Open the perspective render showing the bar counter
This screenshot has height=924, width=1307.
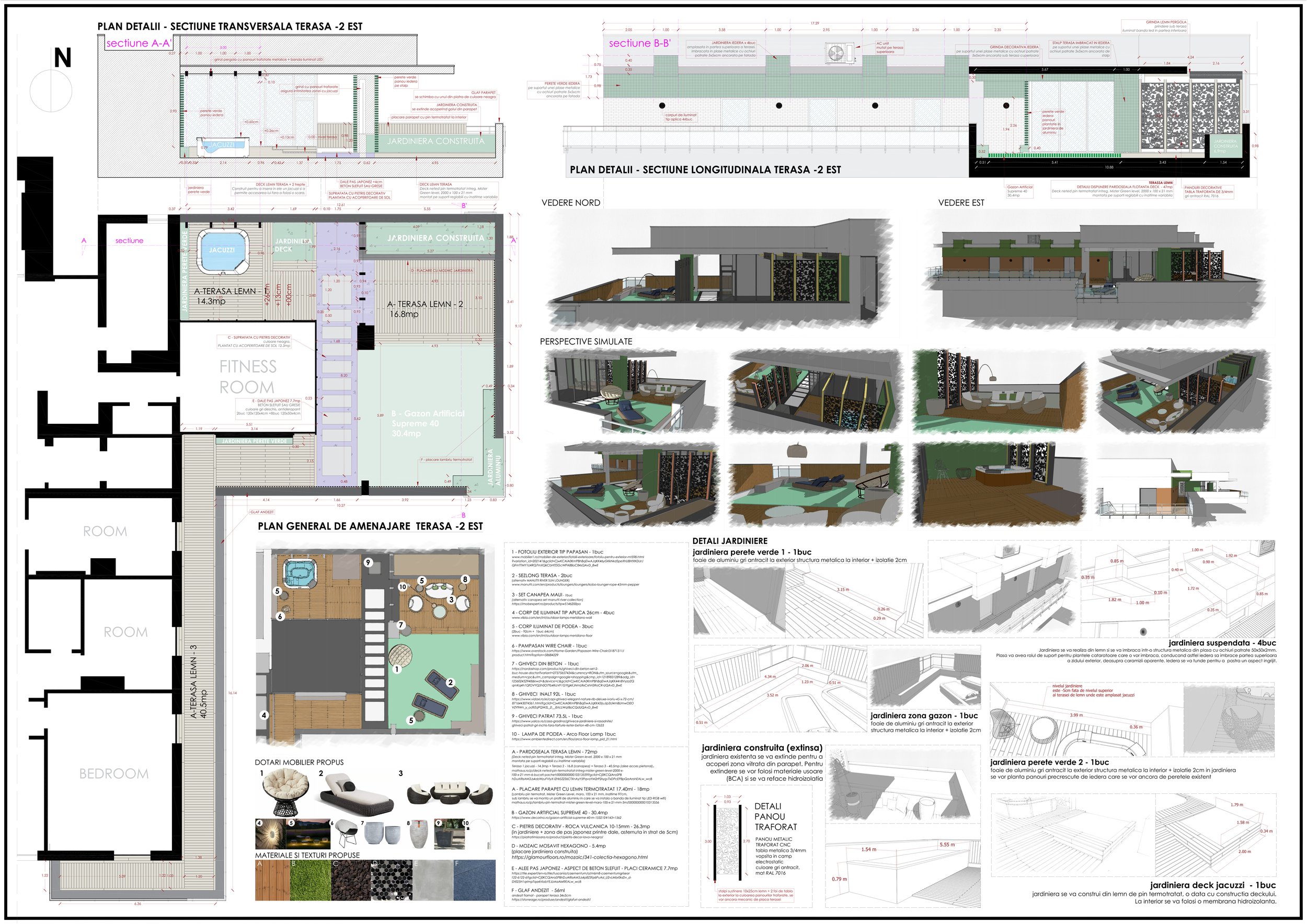point(1001,483)
